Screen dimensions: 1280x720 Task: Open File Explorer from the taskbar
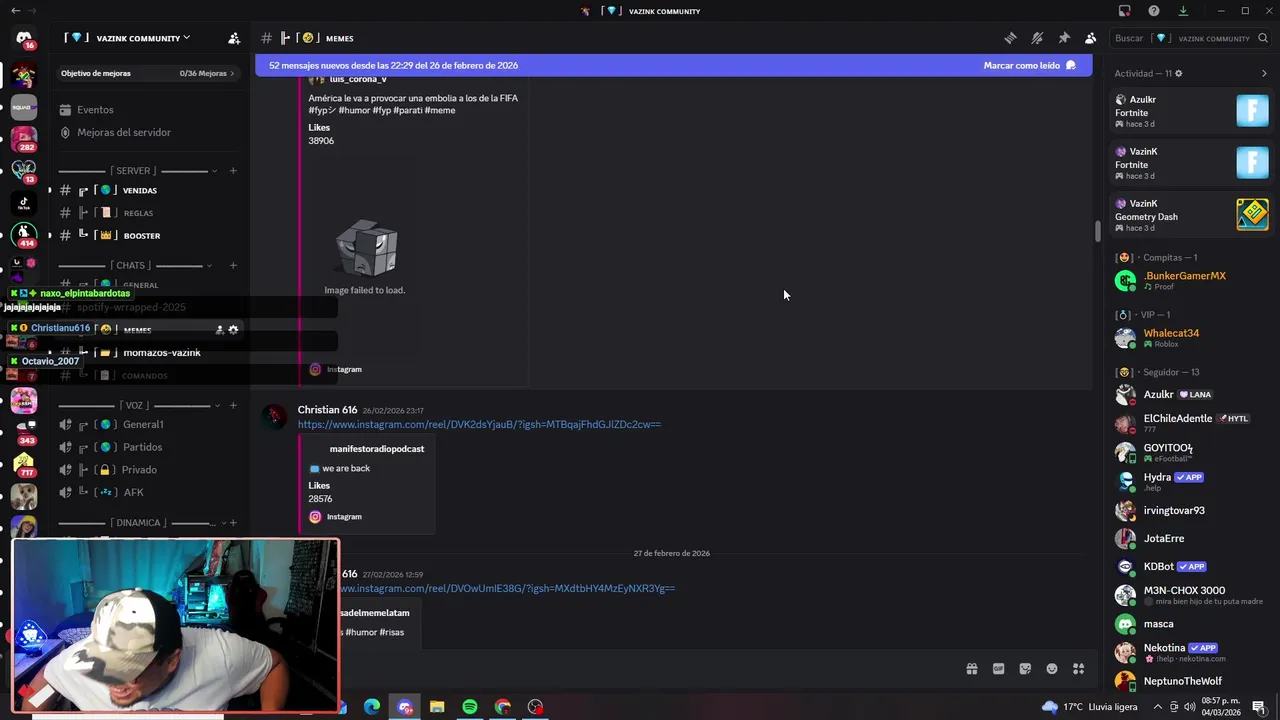coord(437,707)
